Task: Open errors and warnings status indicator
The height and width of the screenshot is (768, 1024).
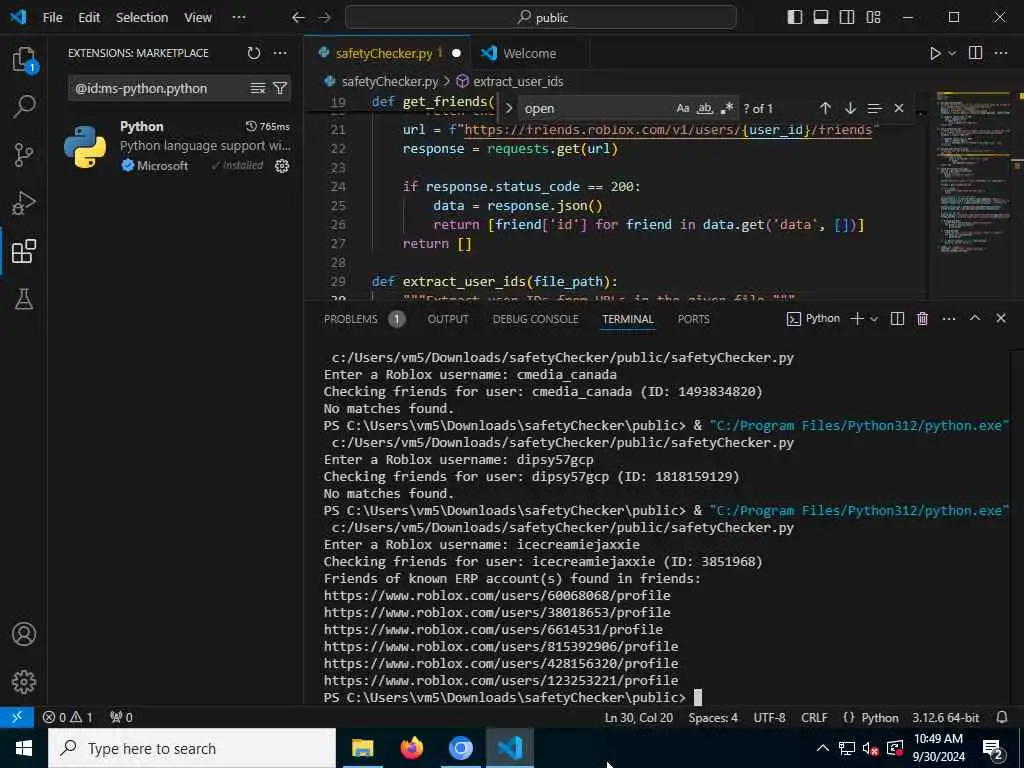Action: (x=67, y=717)
